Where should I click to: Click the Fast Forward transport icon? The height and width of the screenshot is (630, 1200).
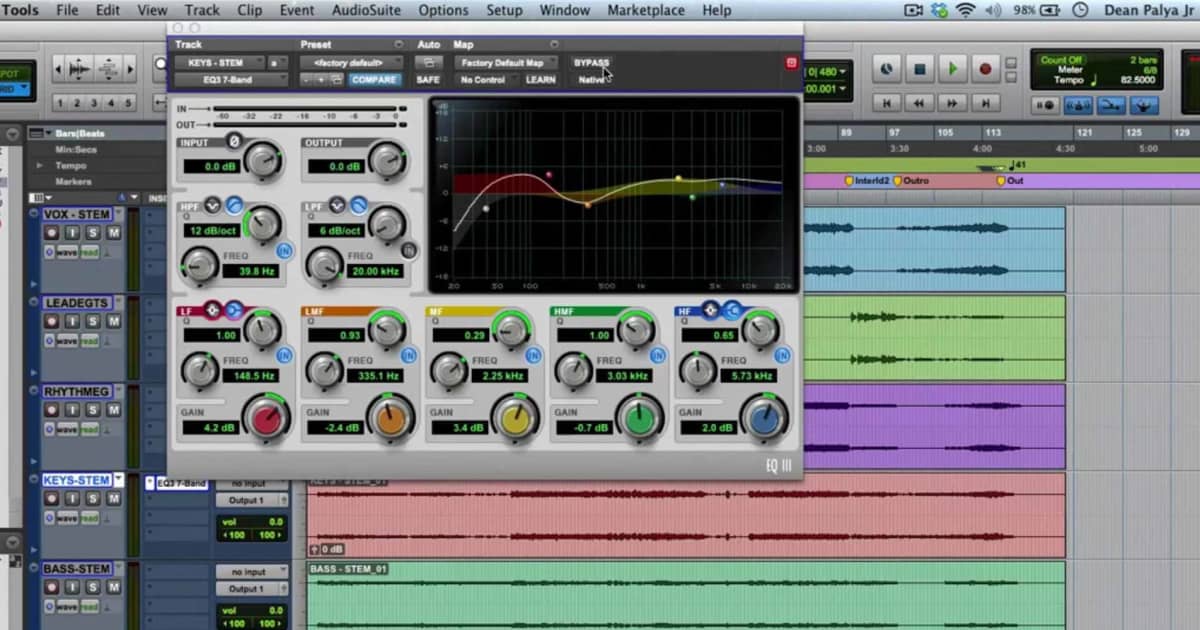(952, 102)
